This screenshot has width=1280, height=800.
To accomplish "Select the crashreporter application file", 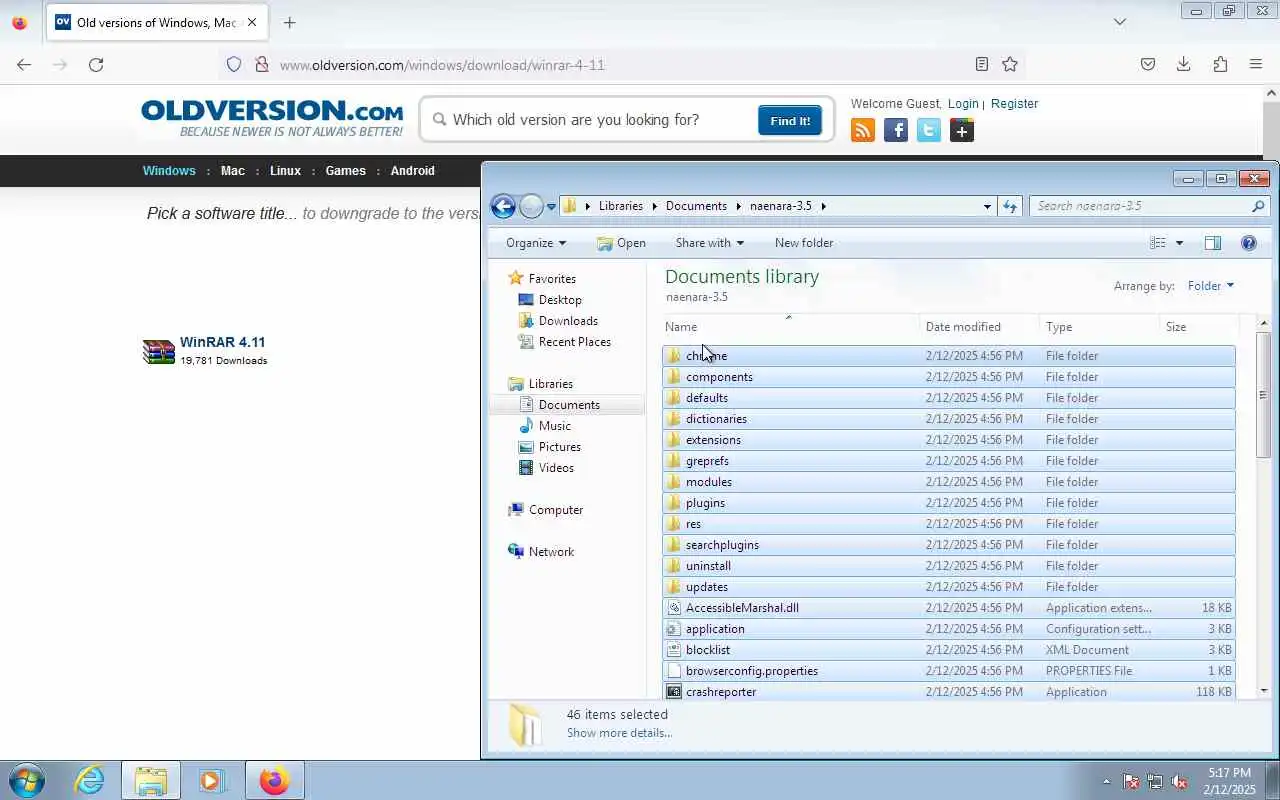I will pos(948,692).
